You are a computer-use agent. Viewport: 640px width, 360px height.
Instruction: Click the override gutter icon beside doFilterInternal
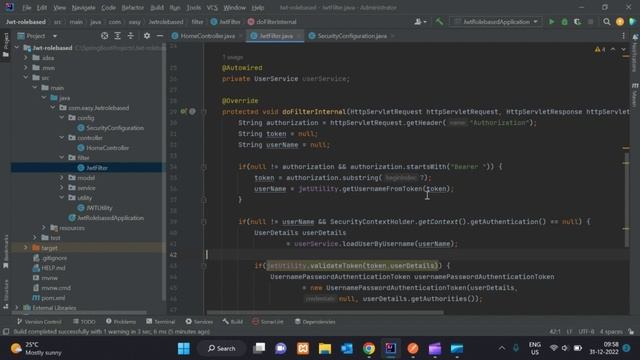click(x=184, y=111)
